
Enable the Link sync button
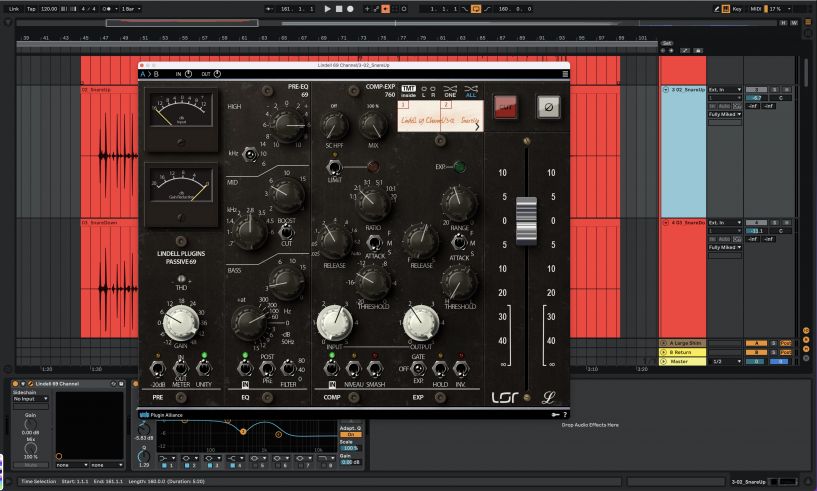14,9
